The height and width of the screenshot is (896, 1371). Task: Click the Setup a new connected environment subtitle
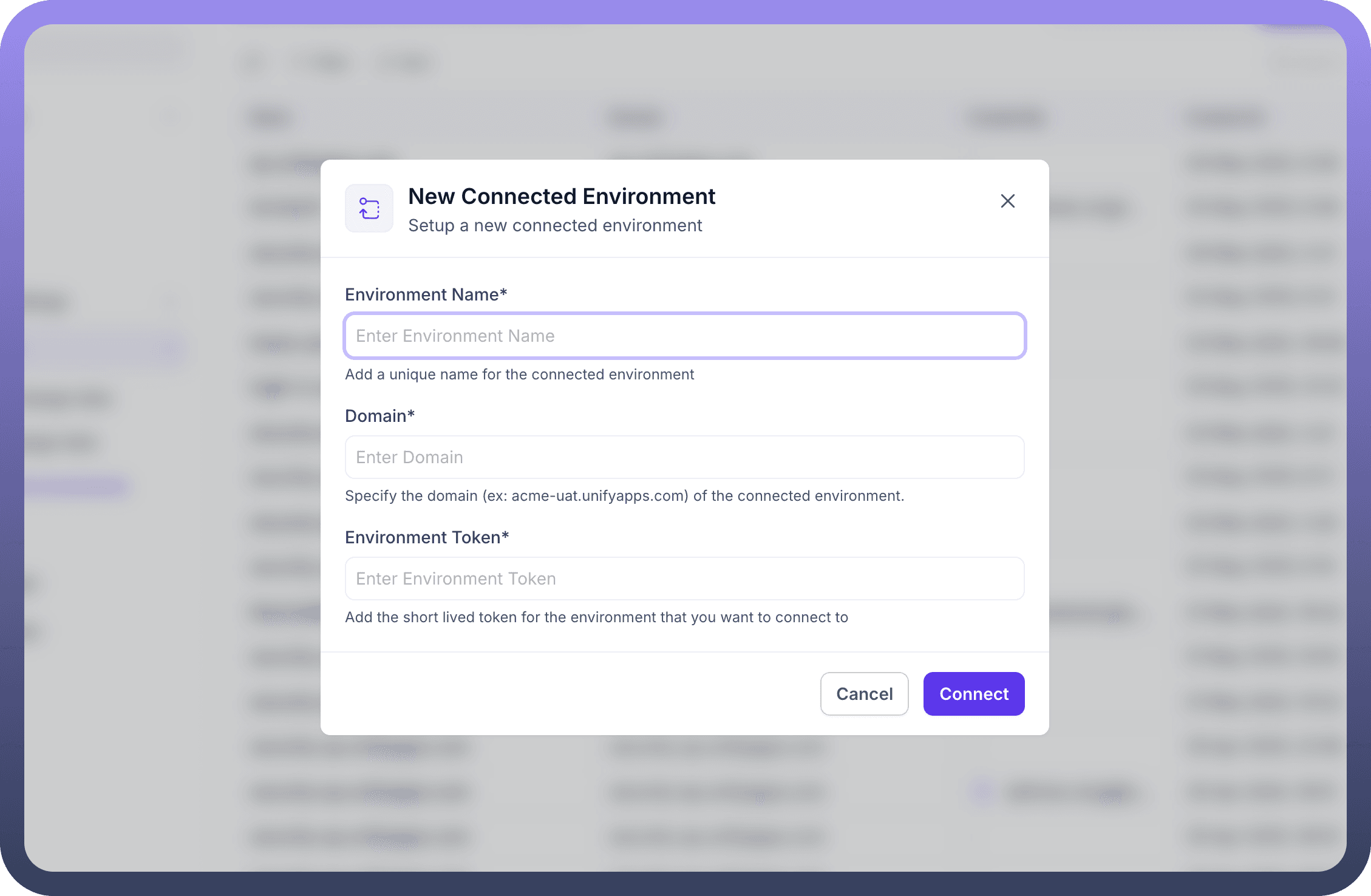555,225
